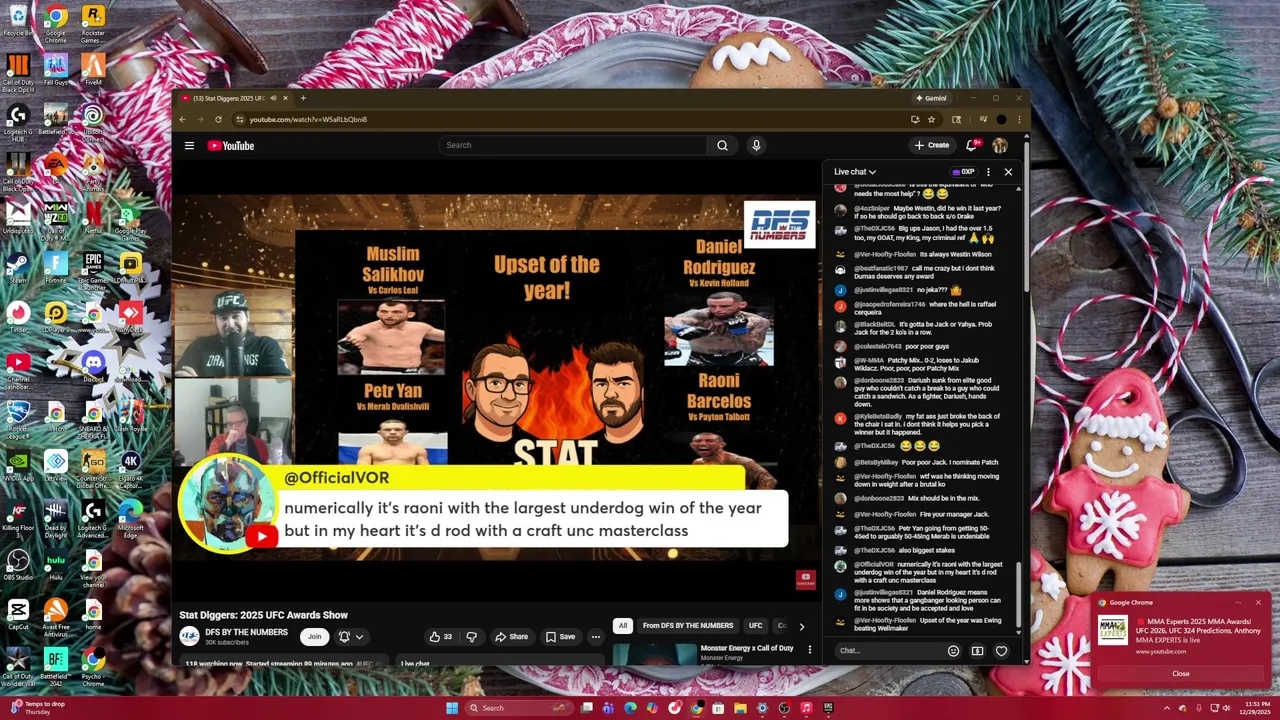Screen dimensions: 1280x720
Task: Open the taskbar clock and date
Action: click(1250, 708)
